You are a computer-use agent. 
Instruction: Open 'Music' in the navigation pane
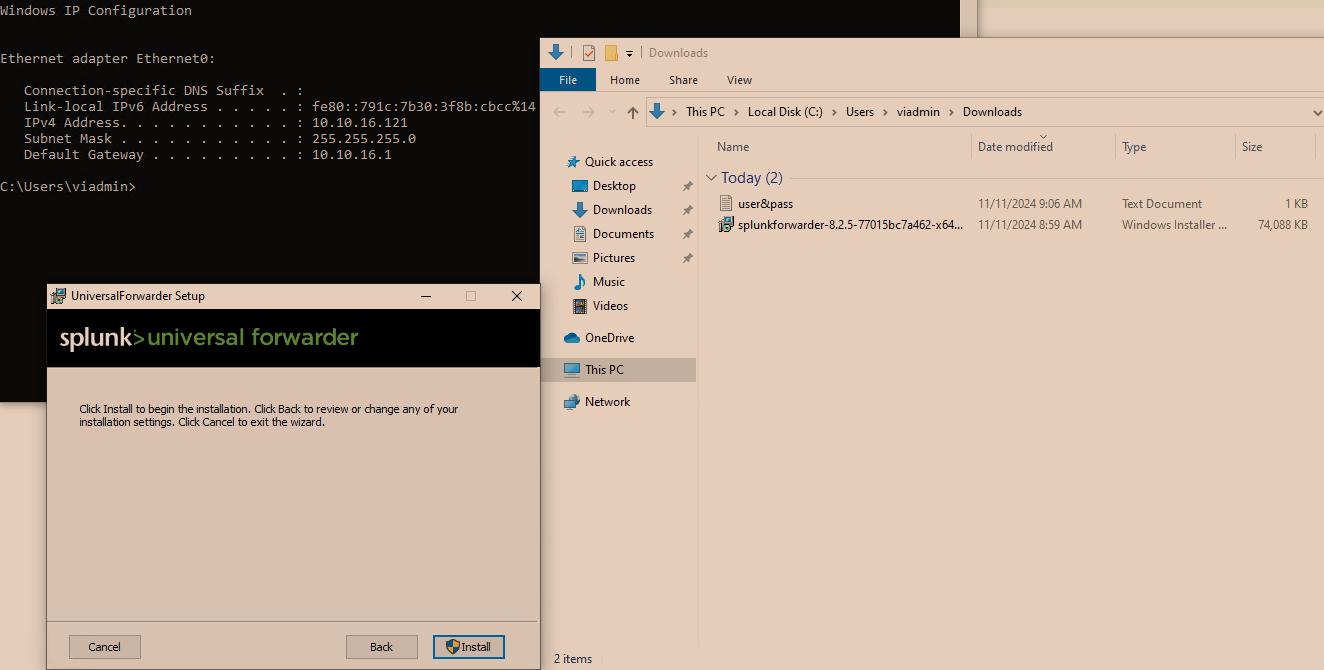[x=609, y=282]
